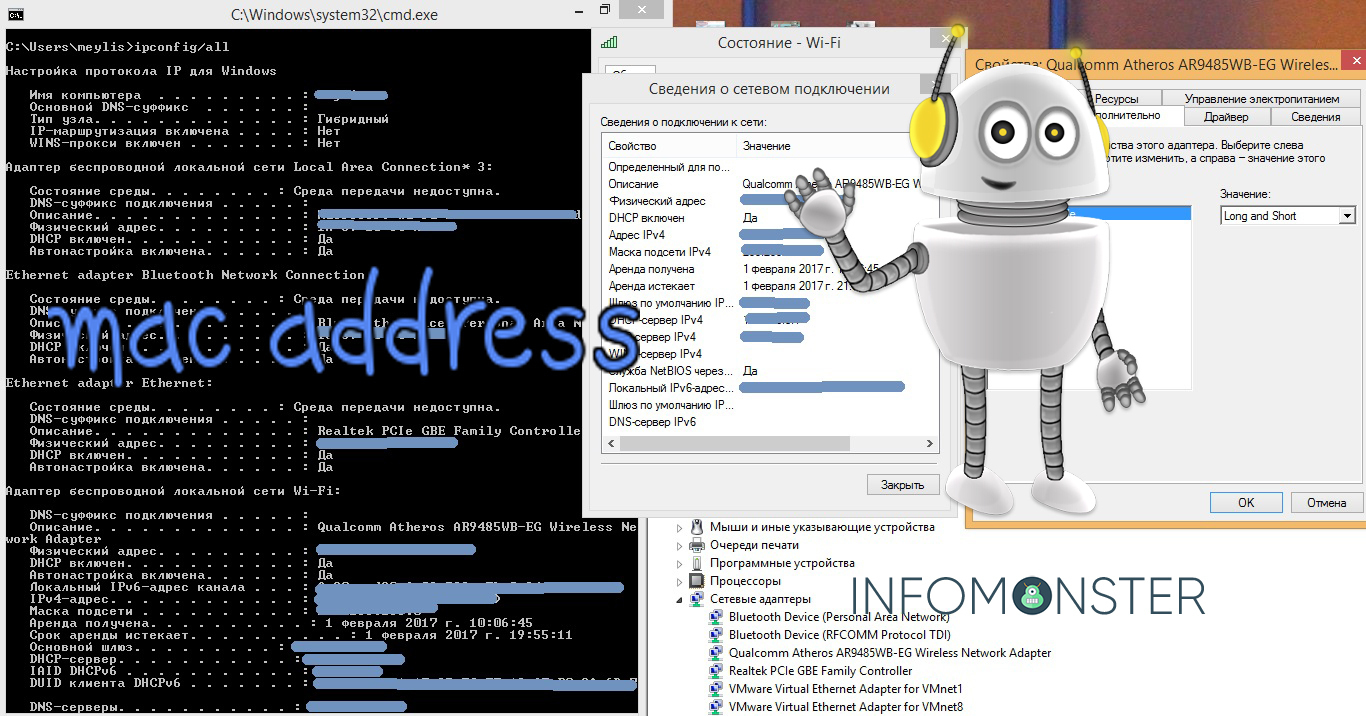Switch to the Драйвер tab
1366x716 pixels.
pos(1225,117)
